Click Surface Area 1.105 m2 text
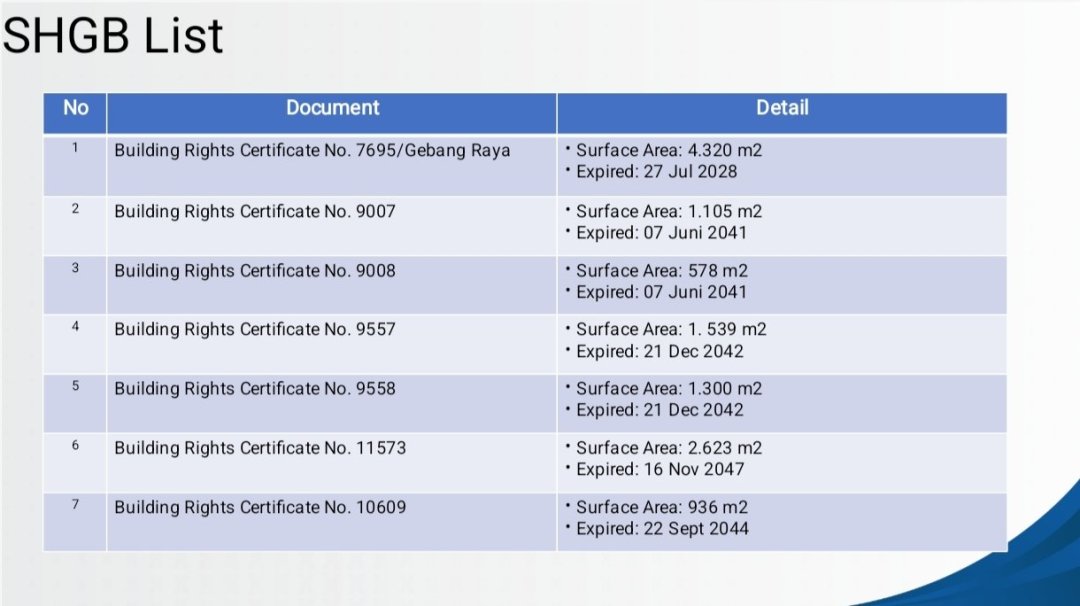Screen dimensions: 1080x606 (x=669, y=212)
